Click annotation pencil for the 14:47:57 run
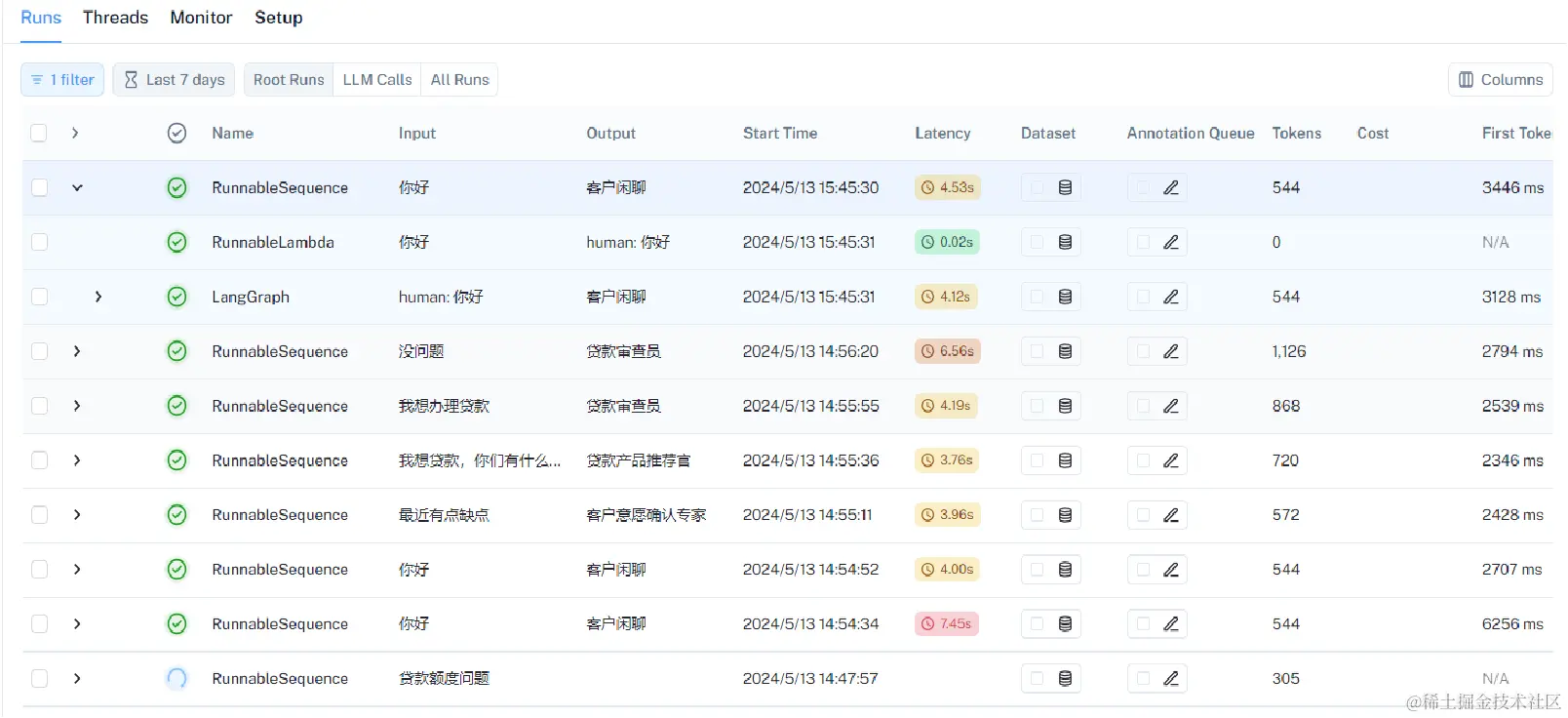Image resolution: width=1568 pixels, height=718 pixels. point(1171,679)
